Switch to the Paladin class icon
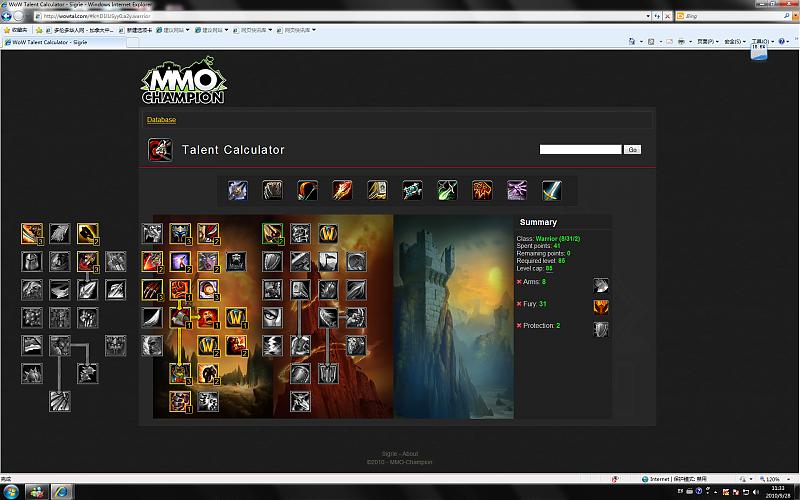Viewport: 800px width, 500px height. pyautogui.click(x=377, y=190)
